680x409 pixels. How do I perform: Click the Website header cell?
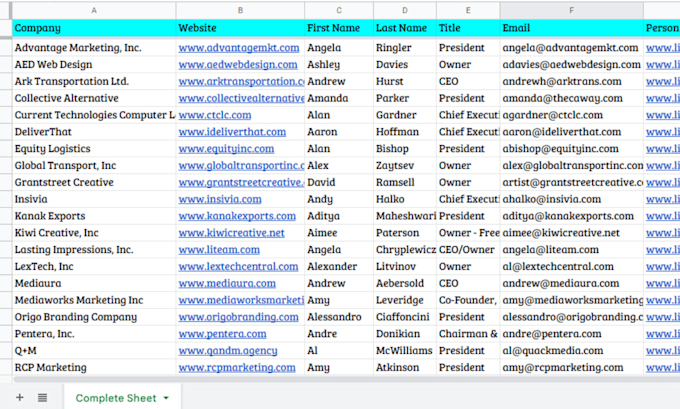(240, 28)
